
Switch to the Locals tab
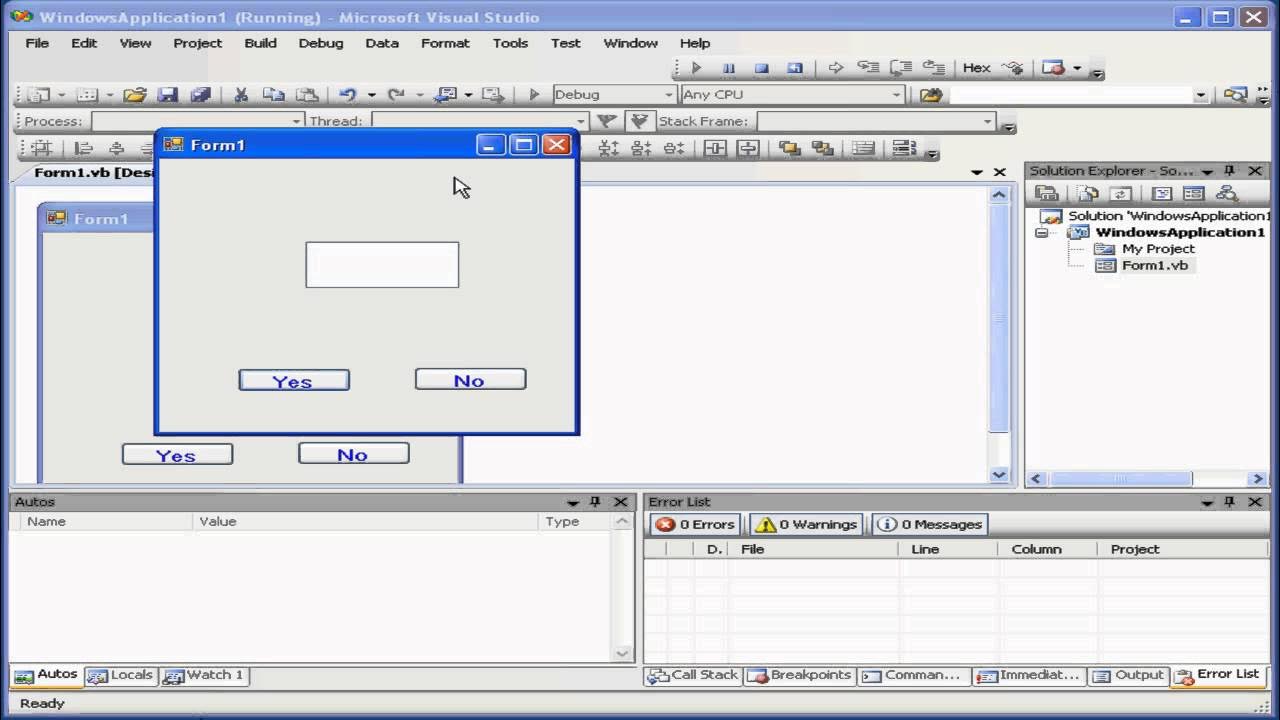click(121, 675)
